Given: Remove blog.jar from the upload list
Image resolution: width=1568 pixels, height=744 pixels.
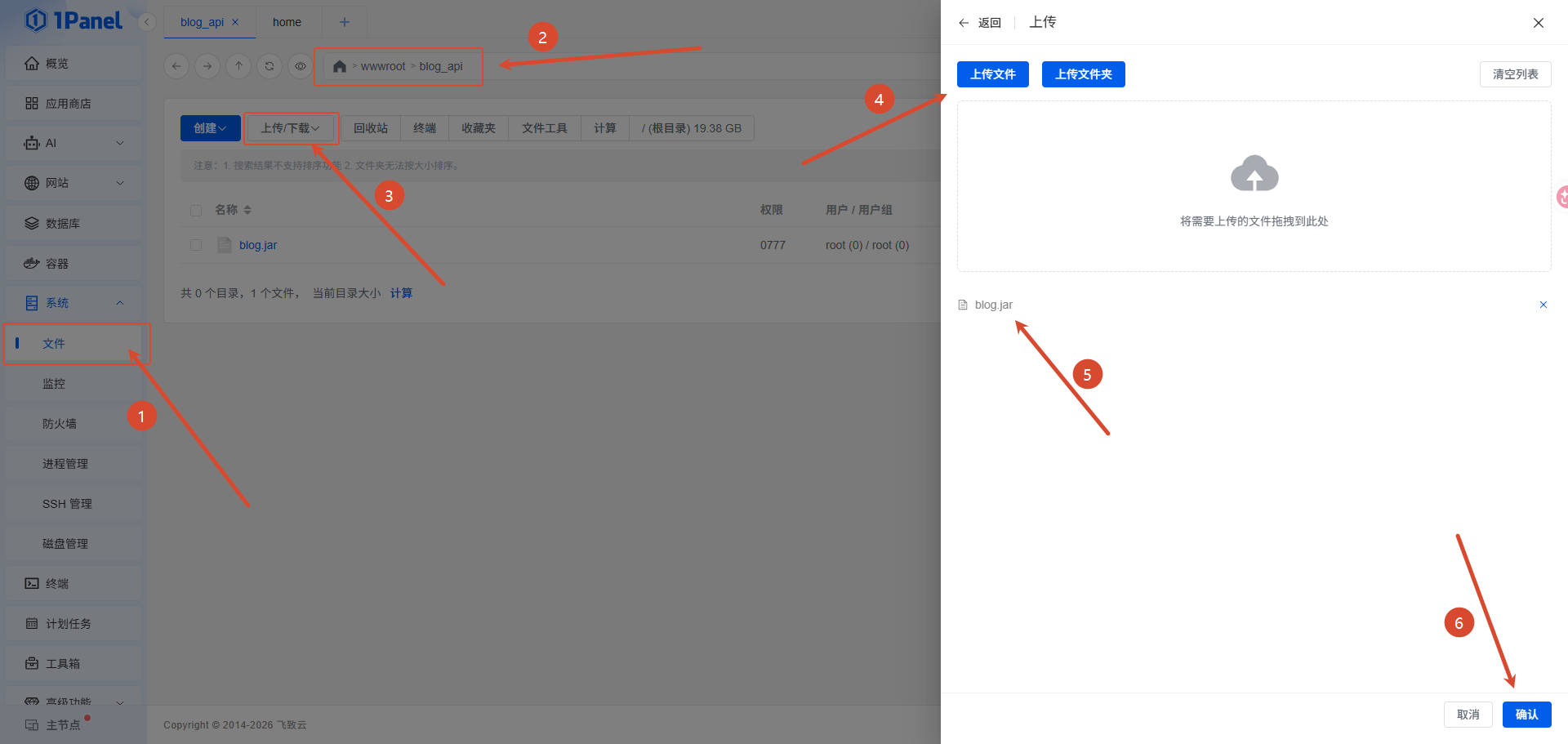Looking at the screenshot, I should [x=1543, y=305].
